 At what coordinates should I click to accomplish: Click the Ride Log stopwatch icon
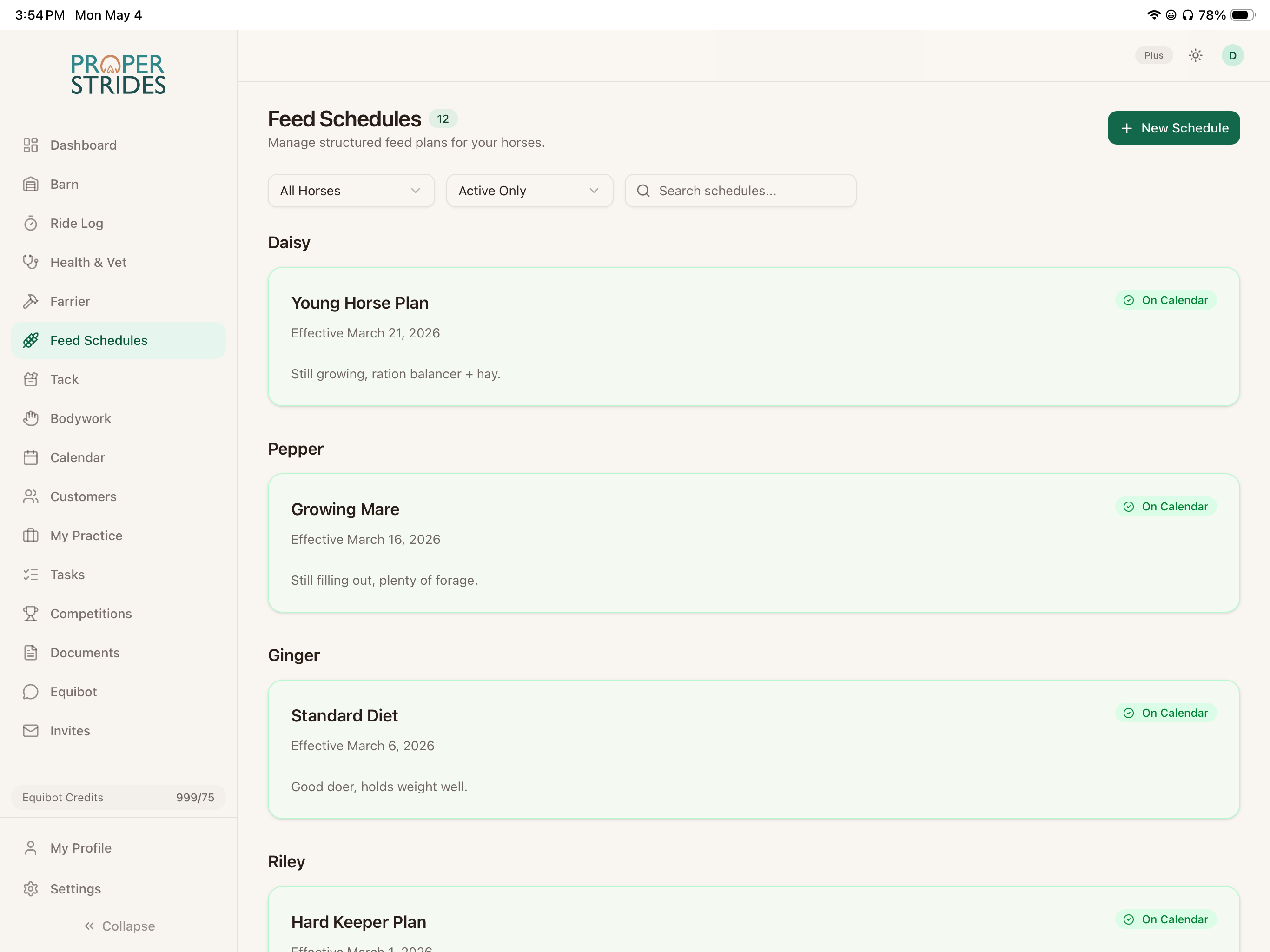[30, 224]
